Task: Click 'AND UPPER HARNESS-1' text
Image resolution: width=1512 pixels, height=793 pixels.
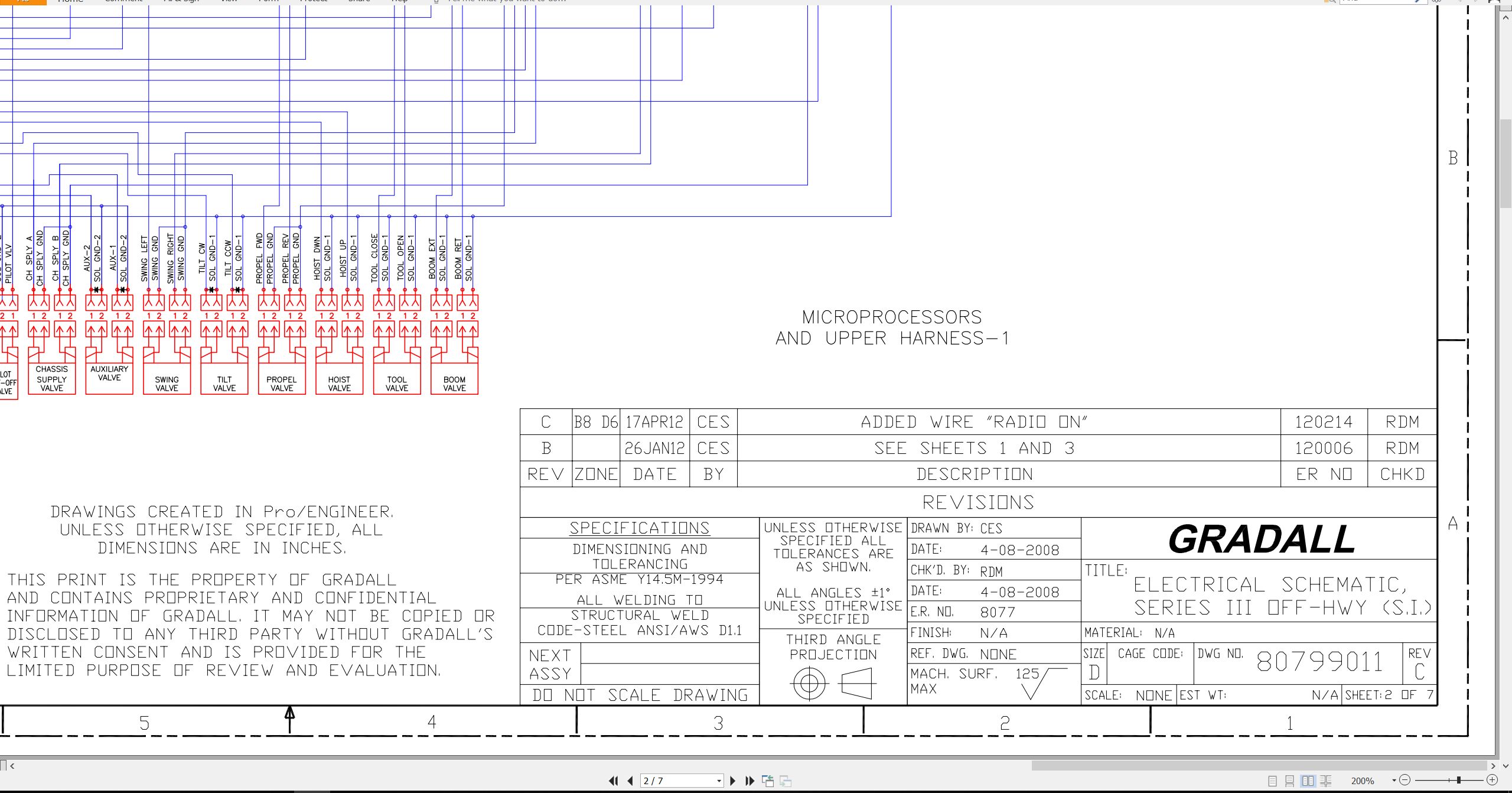Action: pyautogui.click(x=892, y=339)
